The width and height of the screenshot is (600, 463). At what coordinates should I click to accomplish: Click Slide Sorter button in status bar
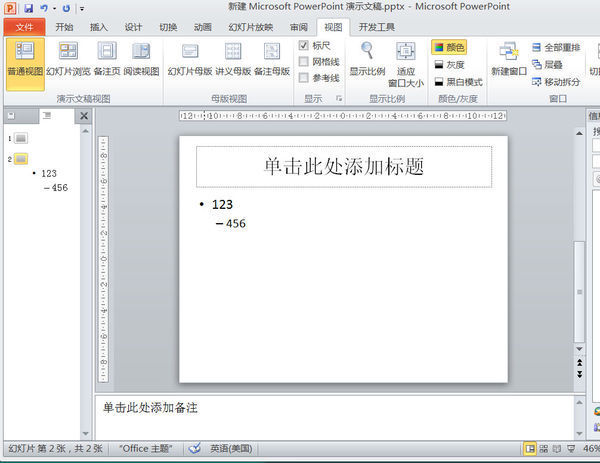point(544,448)
